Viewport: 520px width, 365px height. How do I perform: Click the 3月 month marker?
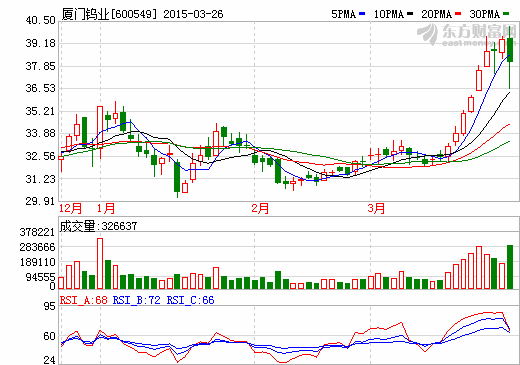pos(376,209)
